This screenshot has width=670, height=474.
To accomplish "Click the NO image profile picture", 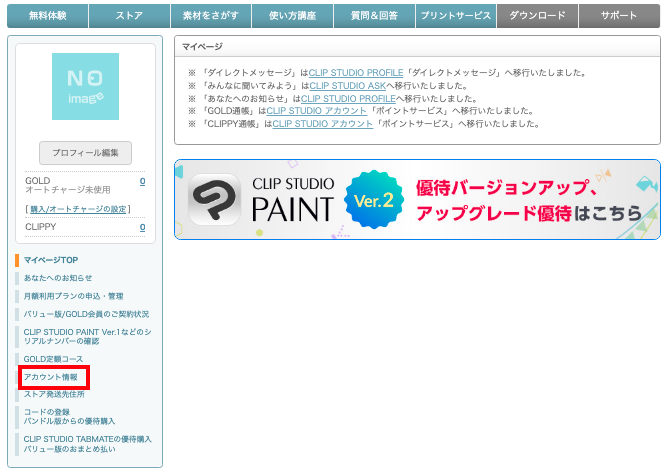I will pyautogui.click(x=85, y=86).
